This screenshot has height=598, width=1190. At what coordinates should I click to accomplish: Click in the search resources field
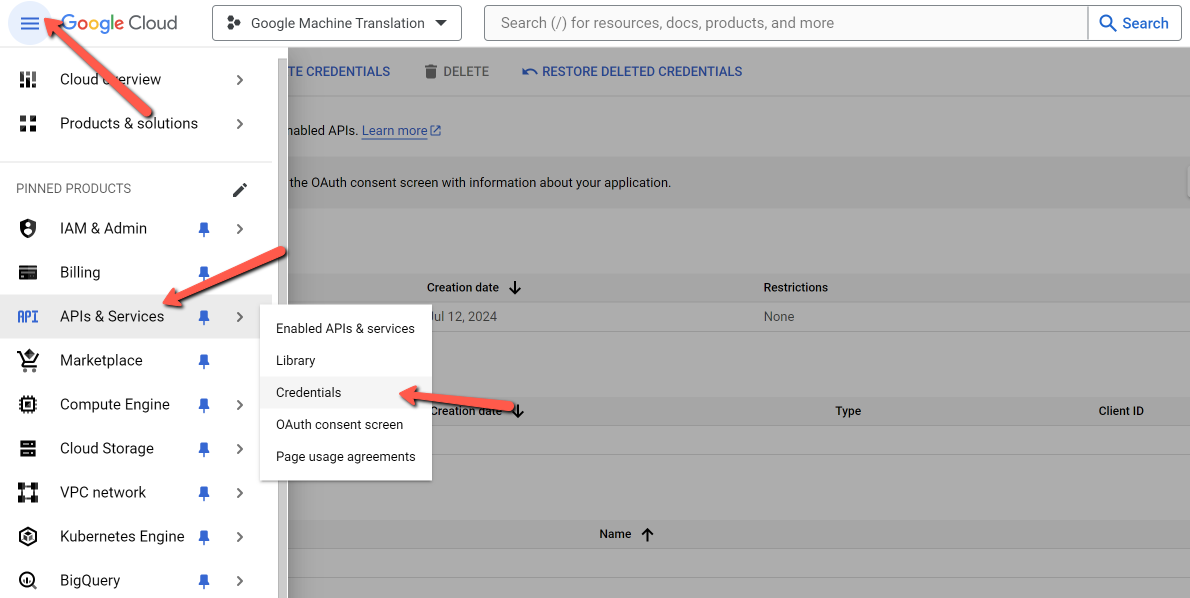pos(786,24)
